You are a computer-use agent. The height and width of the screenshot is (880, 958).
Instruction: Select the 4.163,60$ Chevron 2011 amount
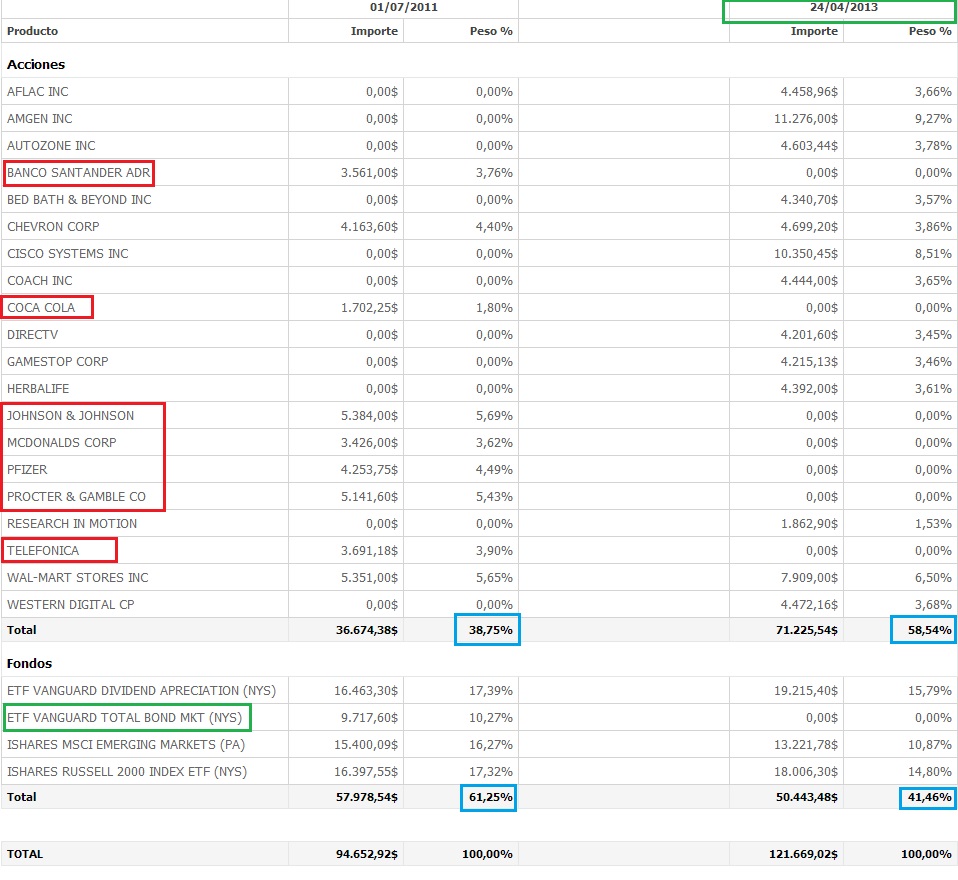(x=369, y=227)
